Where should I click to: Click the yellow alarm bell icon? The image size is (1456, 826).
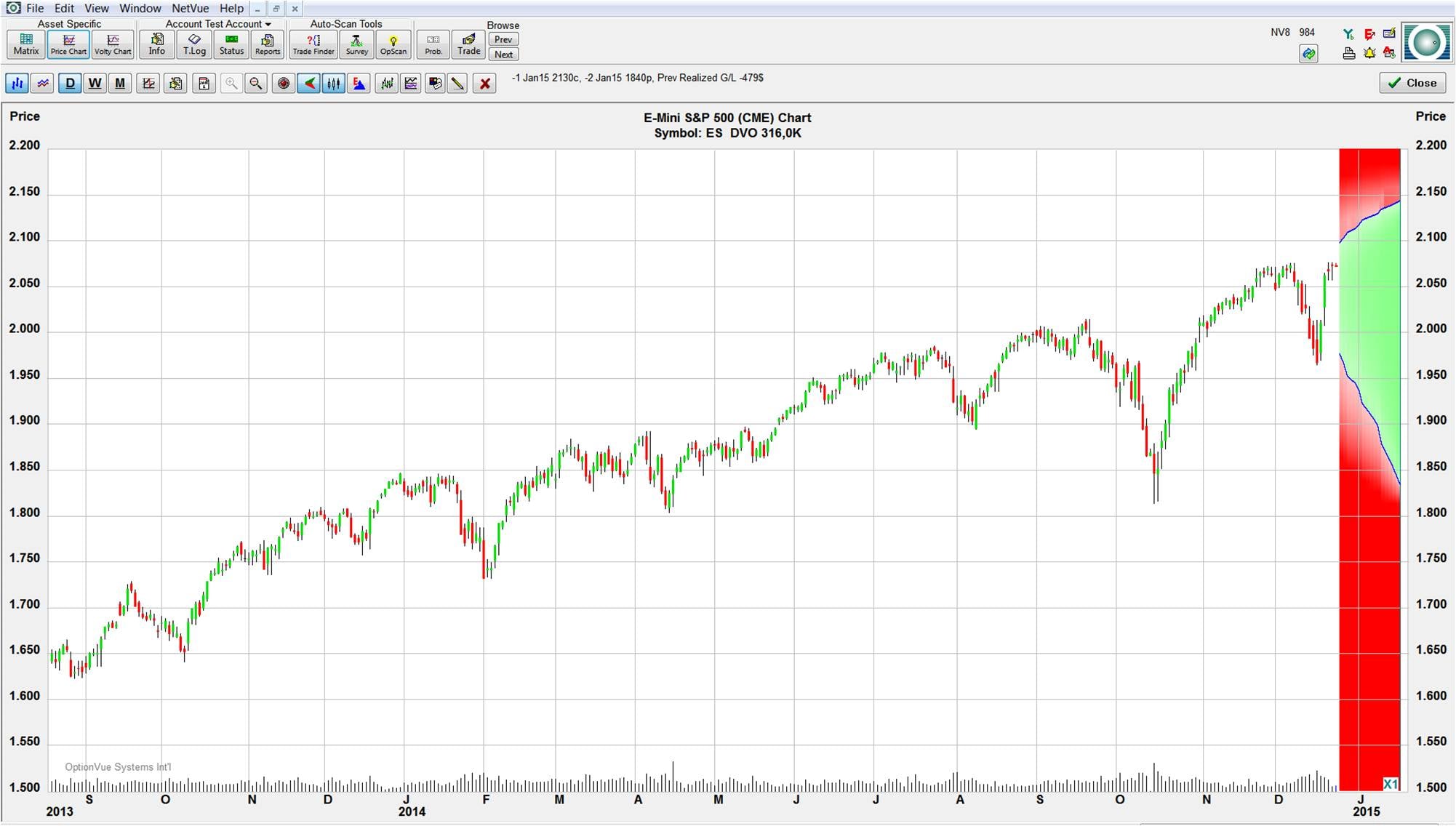(x=1369, y=53)
